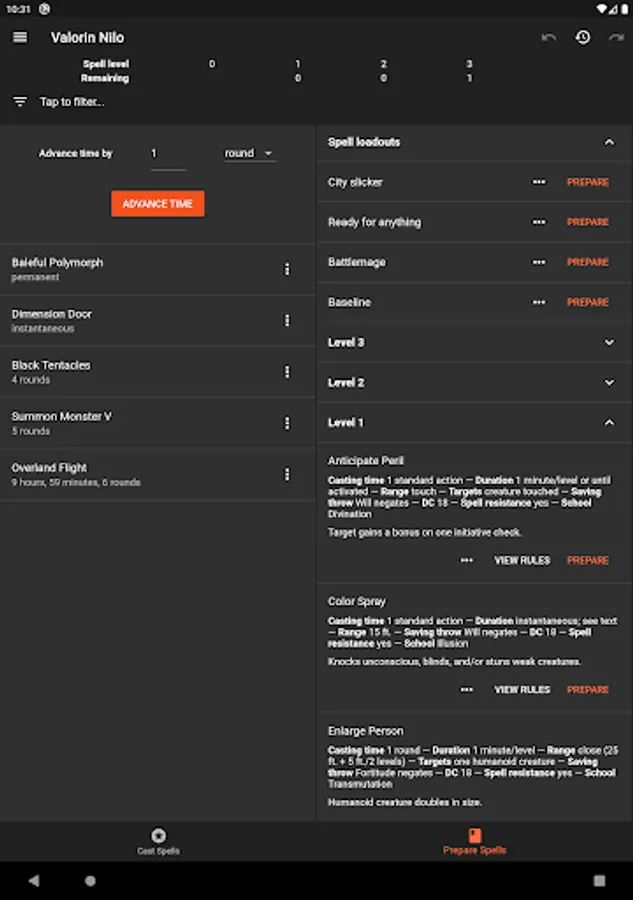Expand the Level 3 spell section
The height and width of the screenshot is (900, 633).
[x=609, y=342]
